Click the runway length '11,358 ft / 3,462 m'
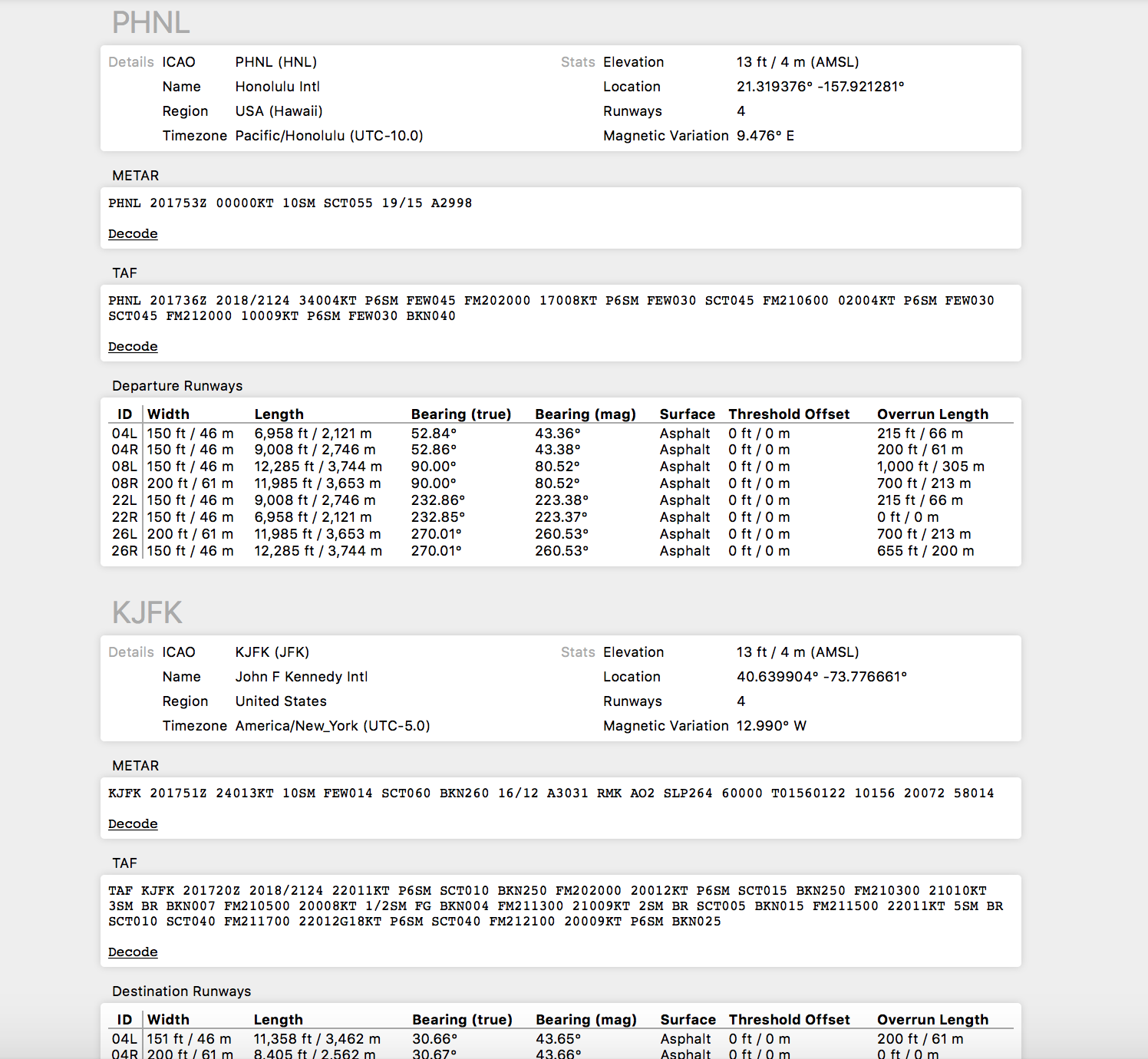 [317, 1039]
